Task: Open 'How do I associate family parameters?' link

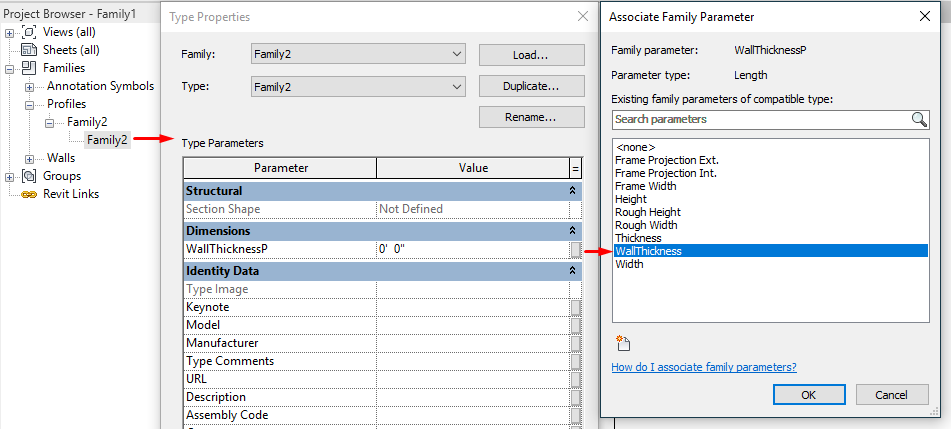Action: click(704, 367)
